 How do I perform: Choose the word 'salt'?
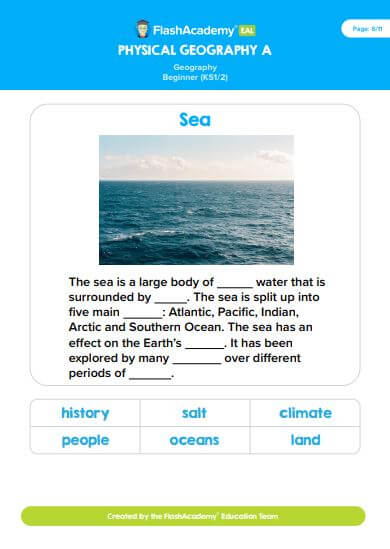[195, 413]
